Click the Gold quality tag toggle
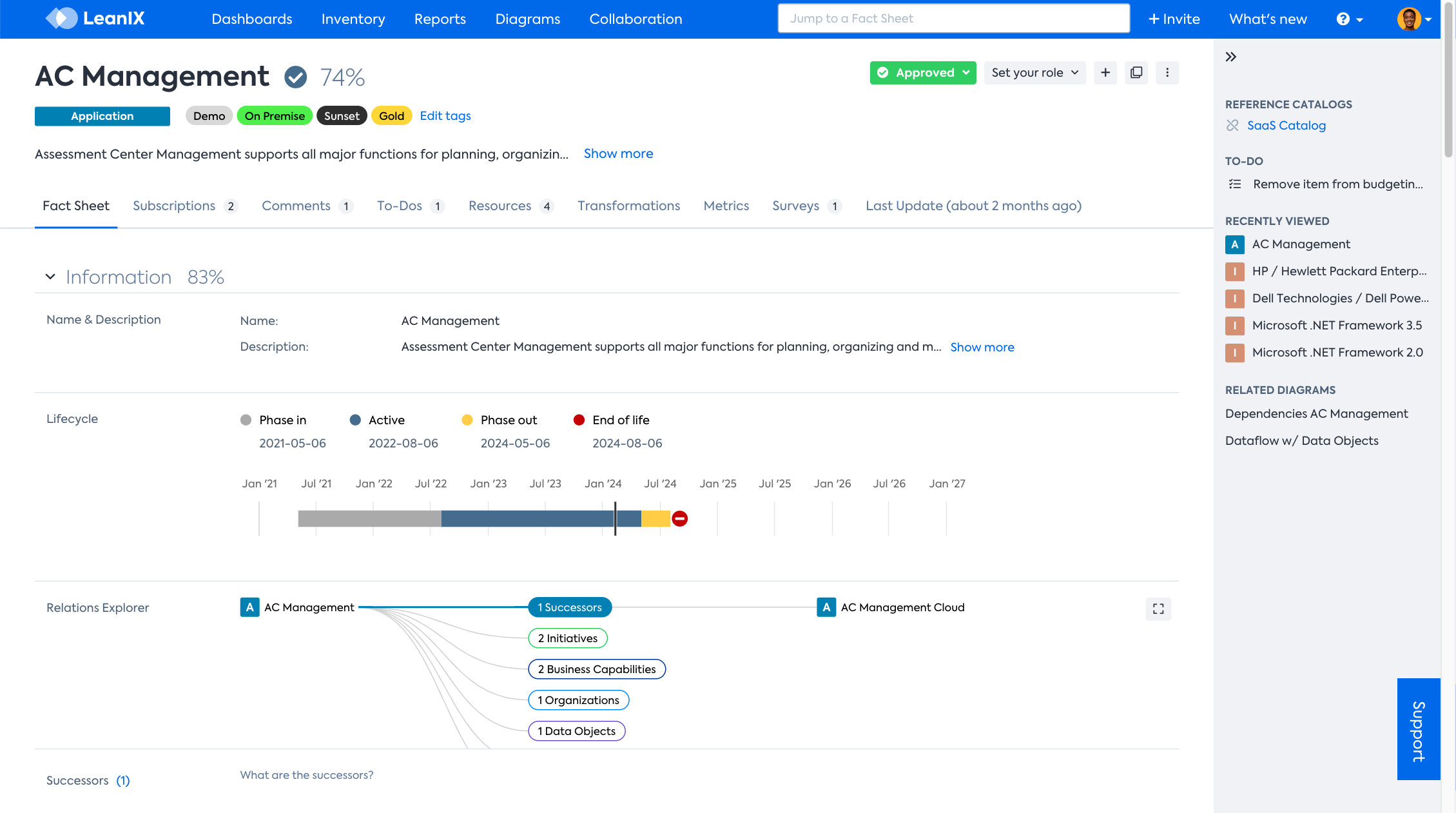This screenshot has height=813, width=1456. click(391, 116)
